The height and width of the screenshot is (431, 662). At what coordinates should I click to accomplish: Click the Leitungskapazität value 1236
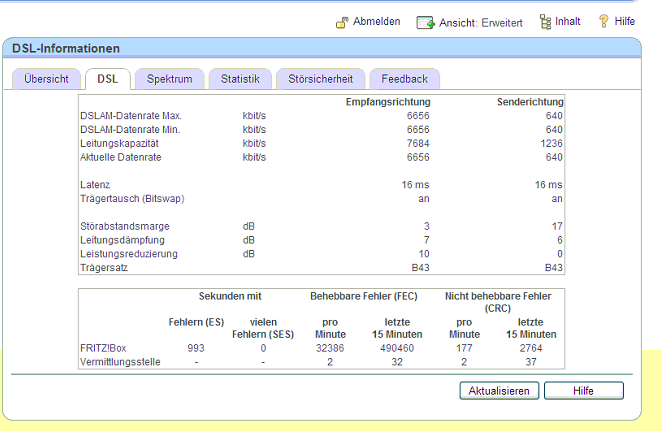[551, 144]
